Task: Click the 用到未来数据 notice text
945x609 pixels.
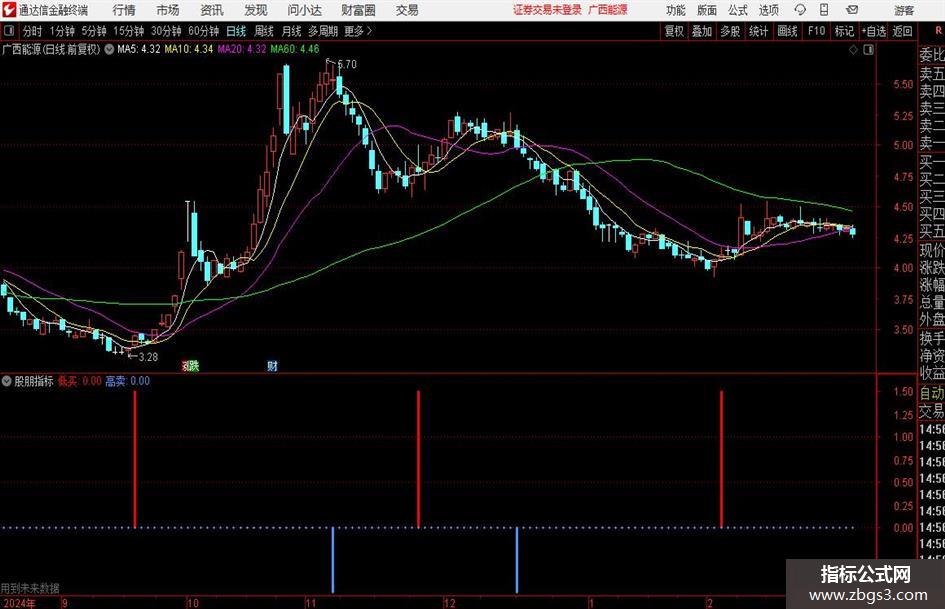Action: pyautogui.click(x=30, y=588)
